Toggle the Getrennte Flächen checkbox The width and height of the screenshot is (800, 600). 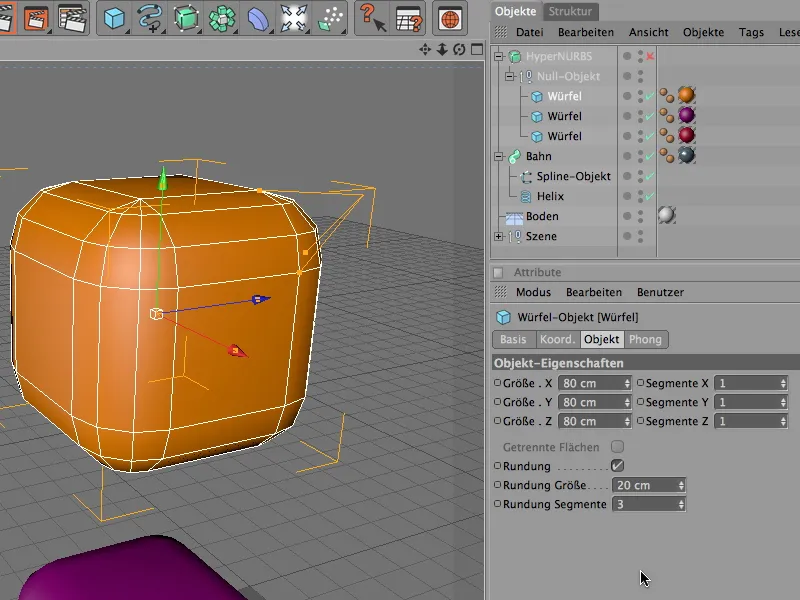pos(617,447)
